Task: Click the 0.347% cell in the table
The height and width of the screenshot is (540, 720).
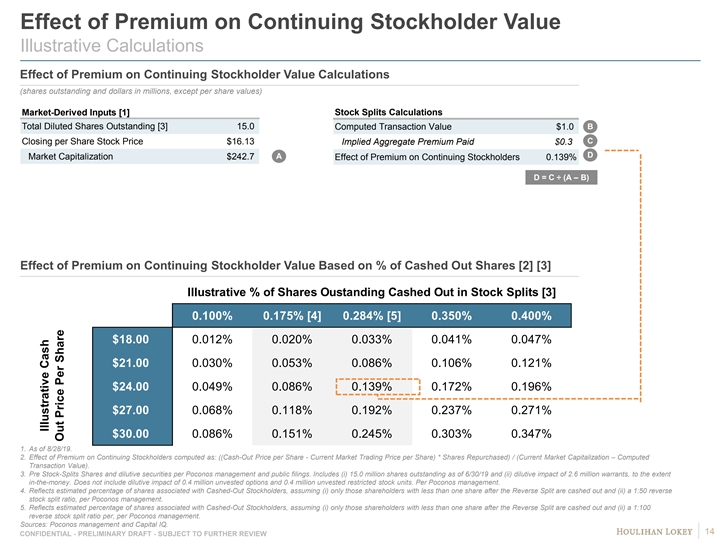Action: point(531,434)
